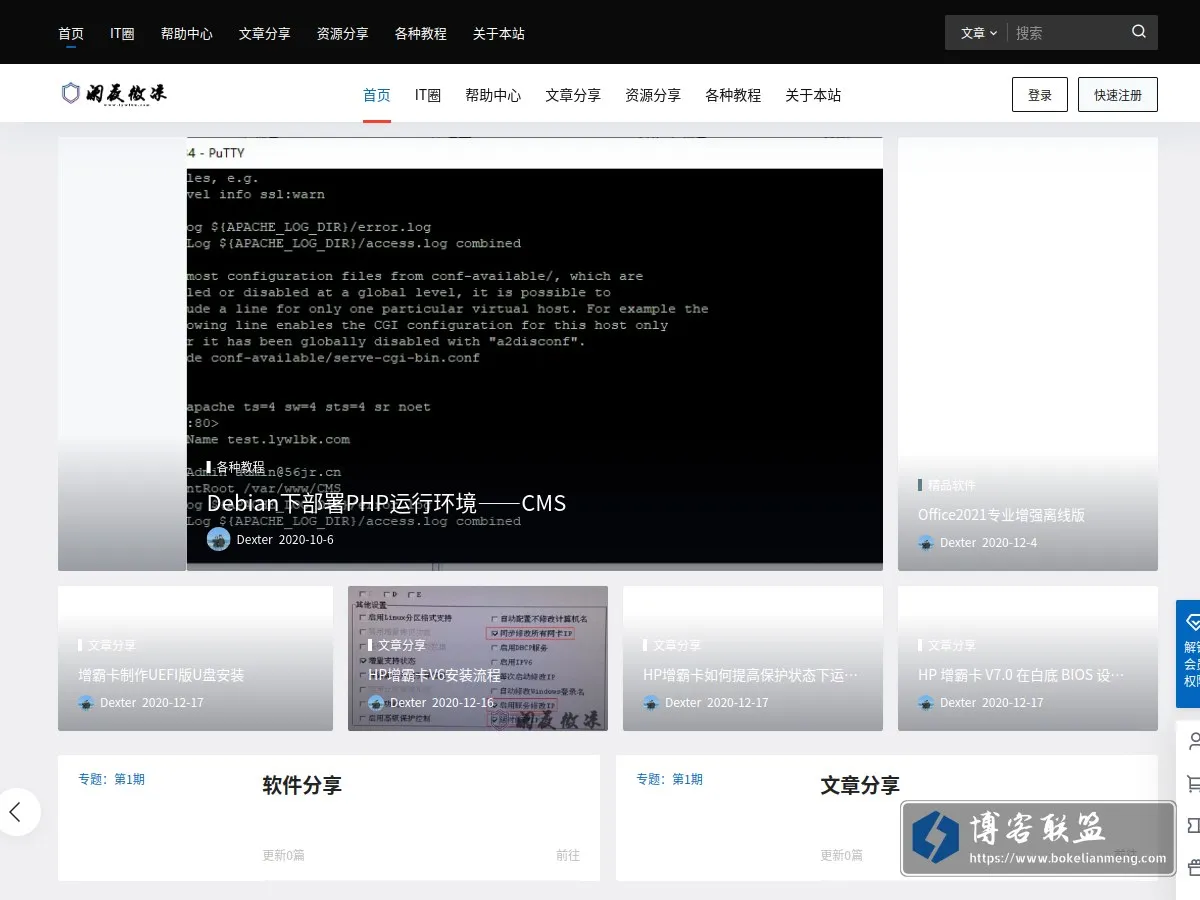The width and height of the screenshot is (1200, 900).
Task: Open the user profile sidebar icon
Action: pos(1192,741)
